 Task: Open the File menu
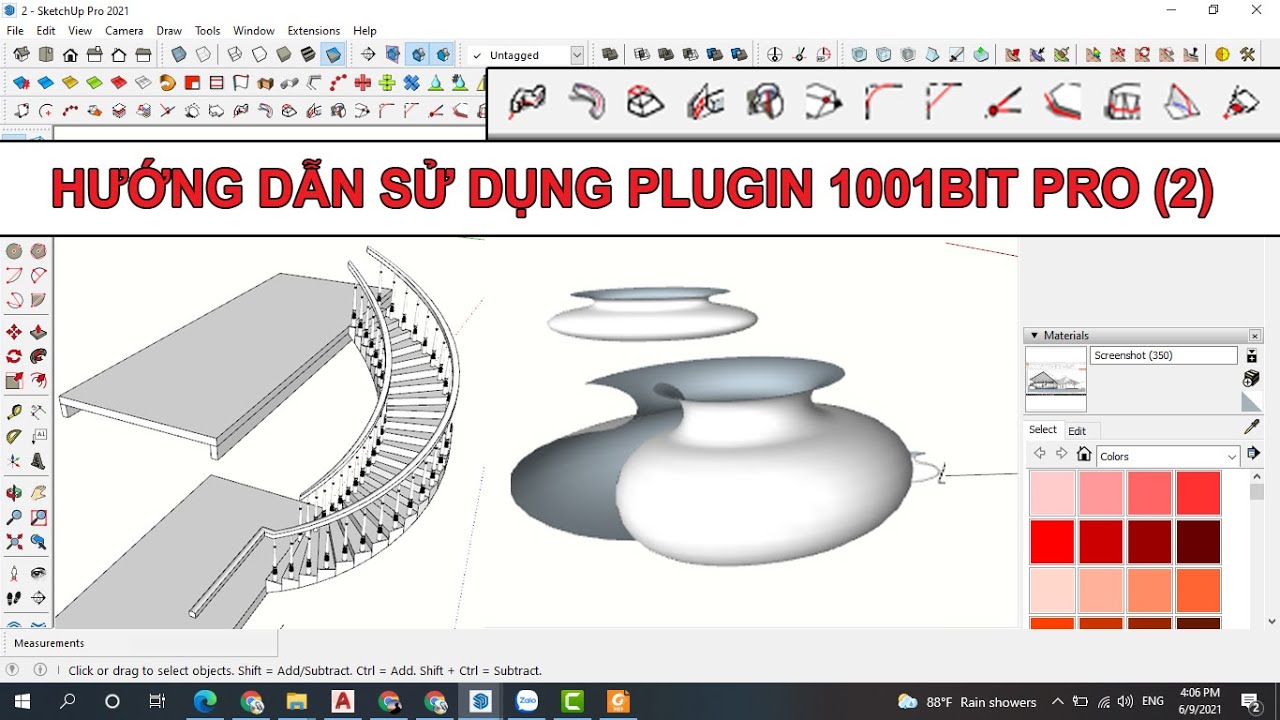tap(15, 31)
